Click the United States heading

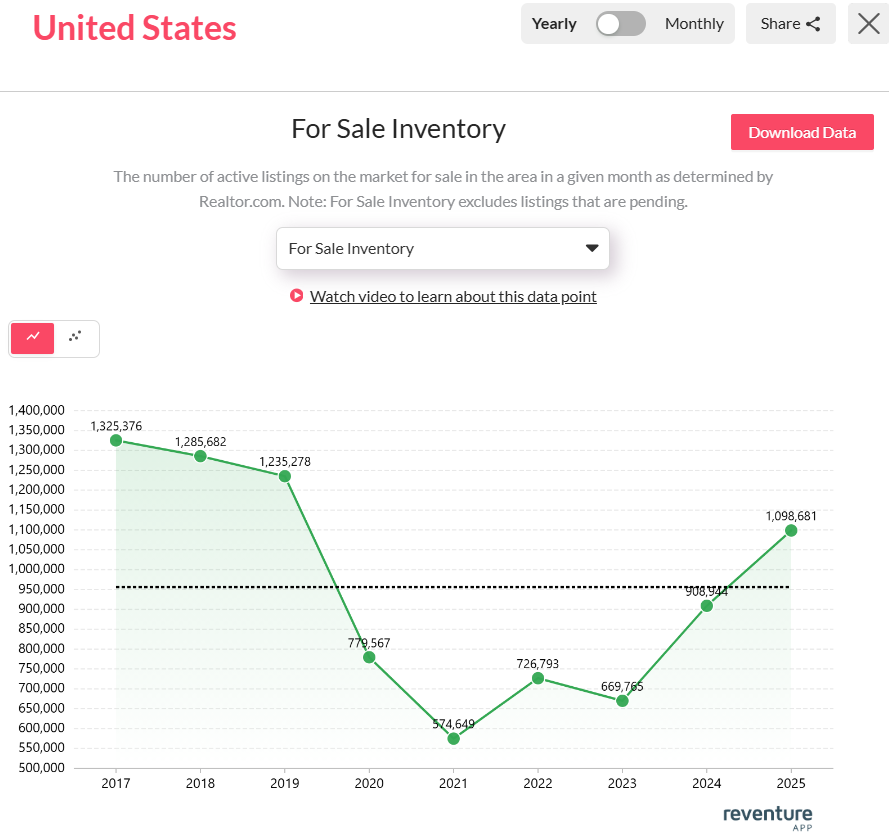133,28
